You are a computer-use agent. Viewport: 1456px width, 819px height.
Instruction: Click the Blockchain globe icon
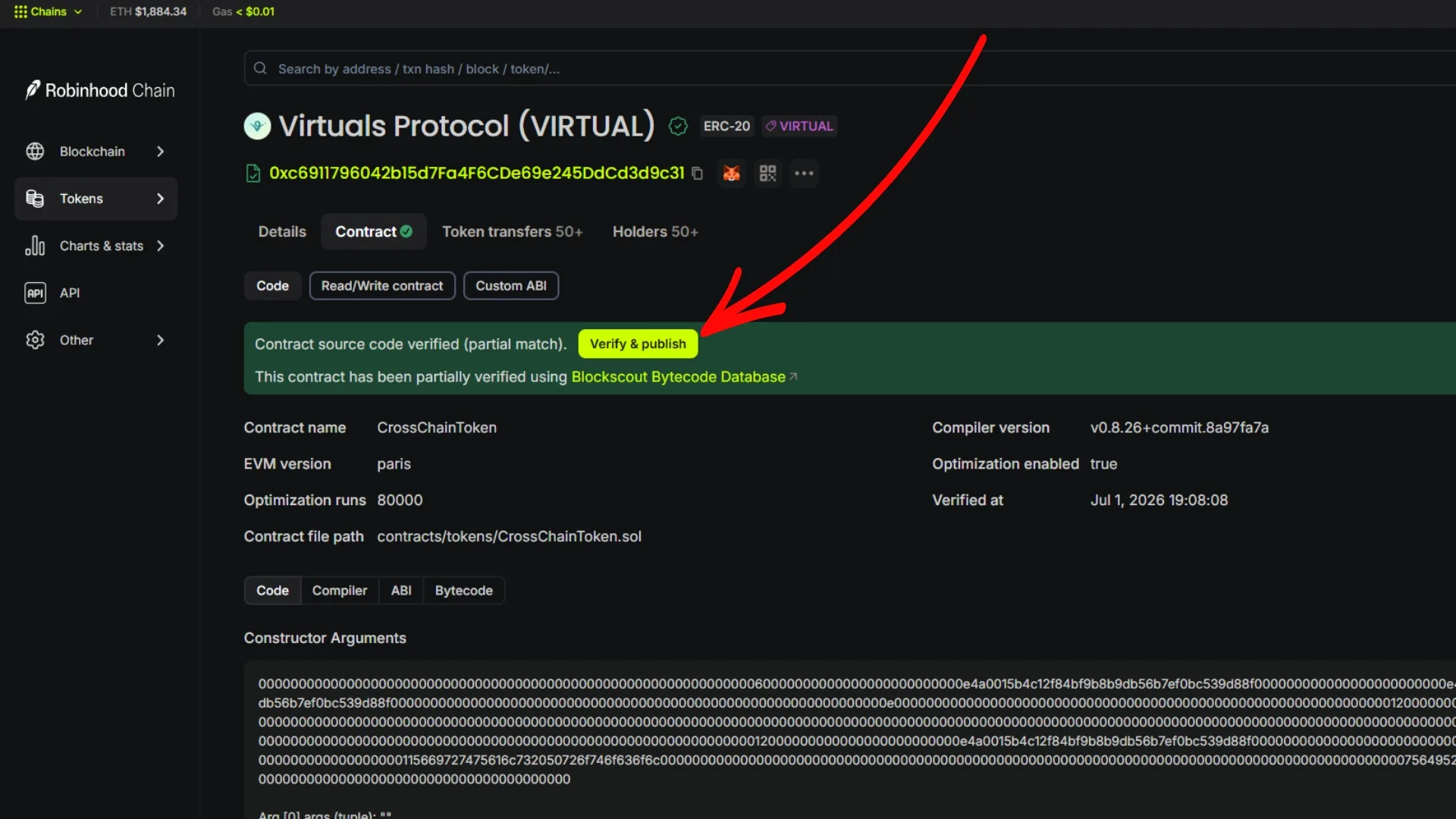[x=35, y=152]
